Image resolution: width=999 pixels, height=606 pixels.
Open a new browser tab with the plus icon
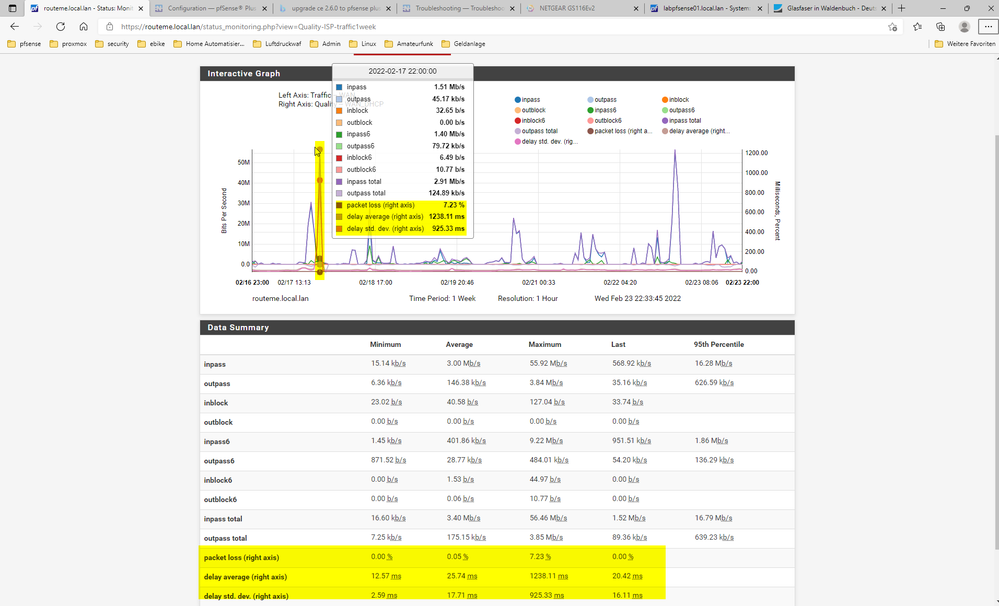(x=902, y=9)
